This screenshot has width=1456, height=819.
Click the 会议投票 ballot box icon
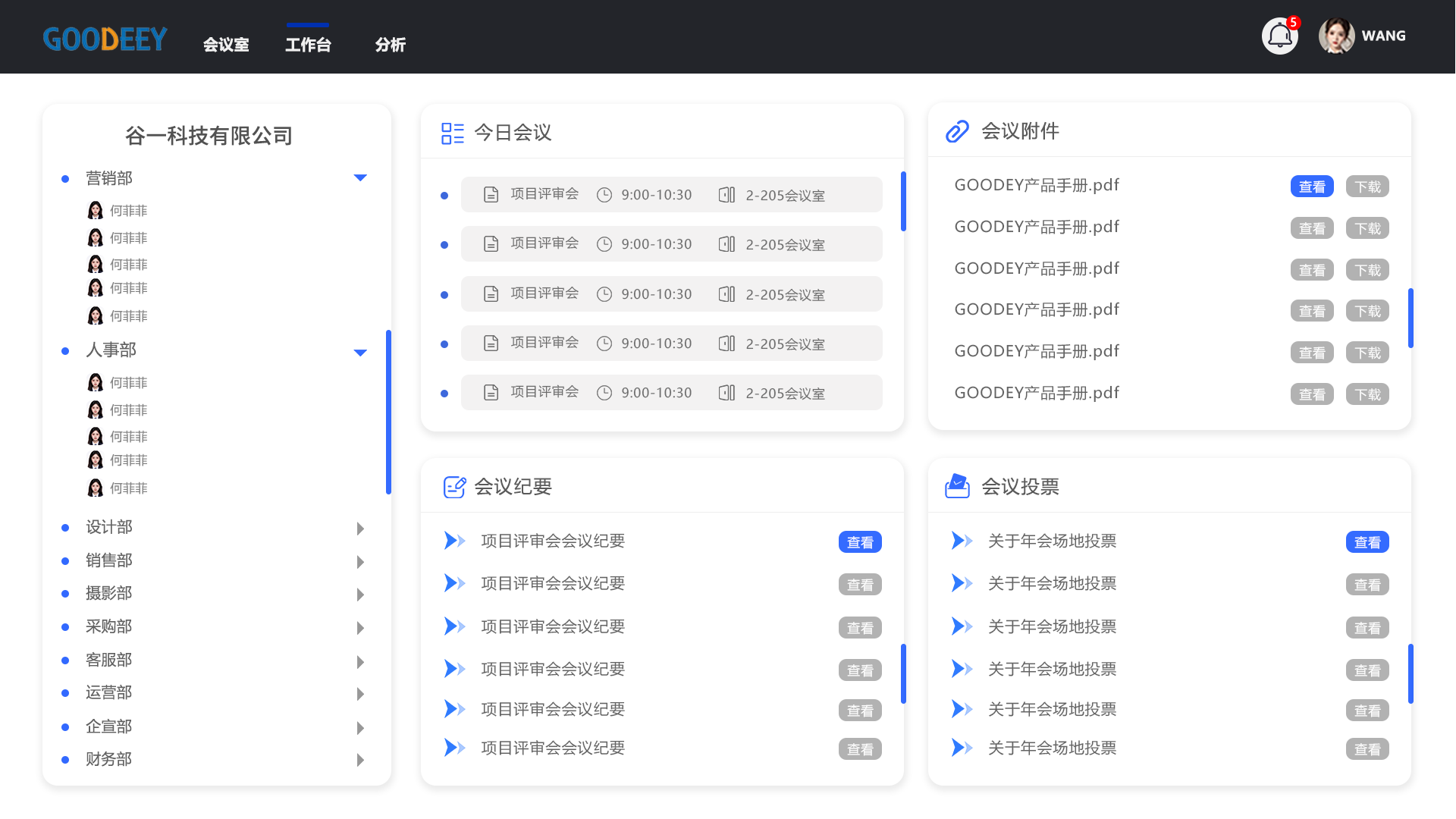(x=957, y=486)
